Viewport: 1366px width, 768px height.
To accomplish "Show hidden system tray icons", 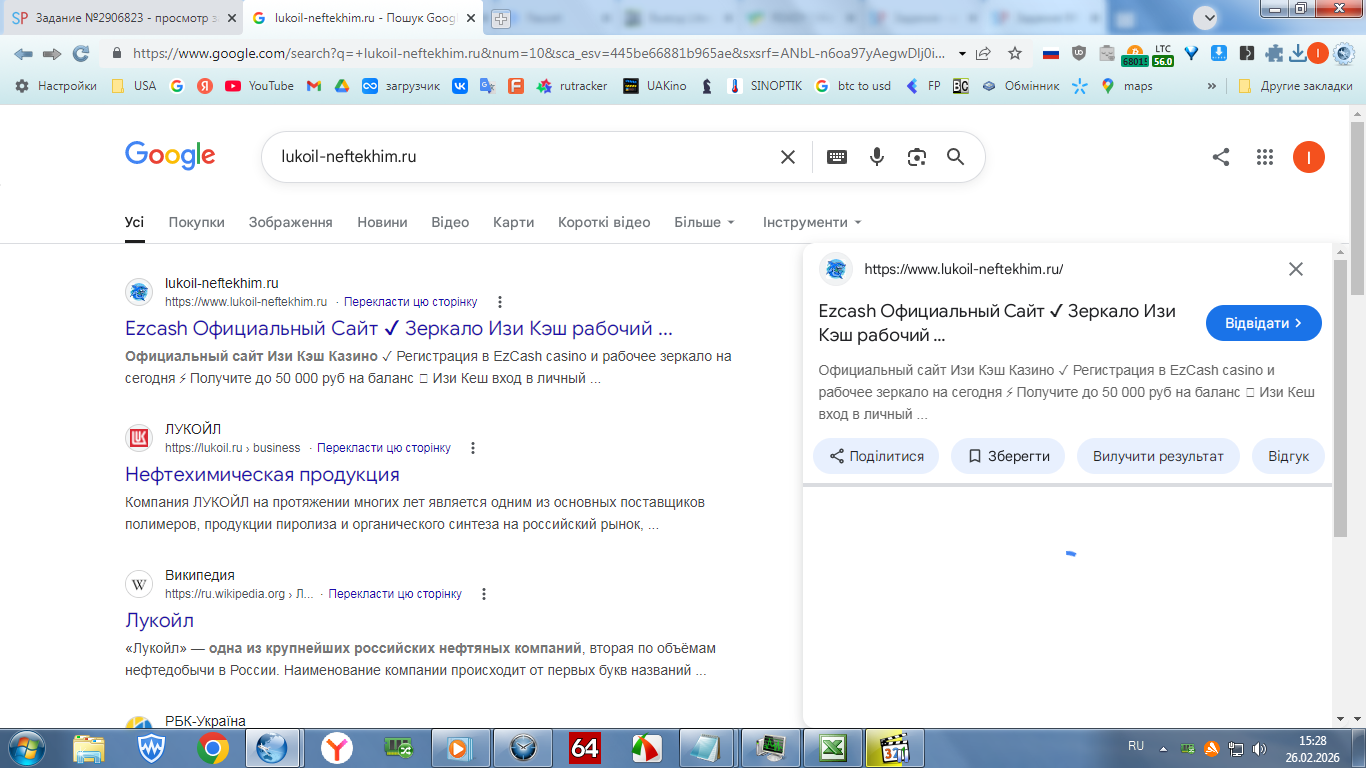I will 1162,747.
